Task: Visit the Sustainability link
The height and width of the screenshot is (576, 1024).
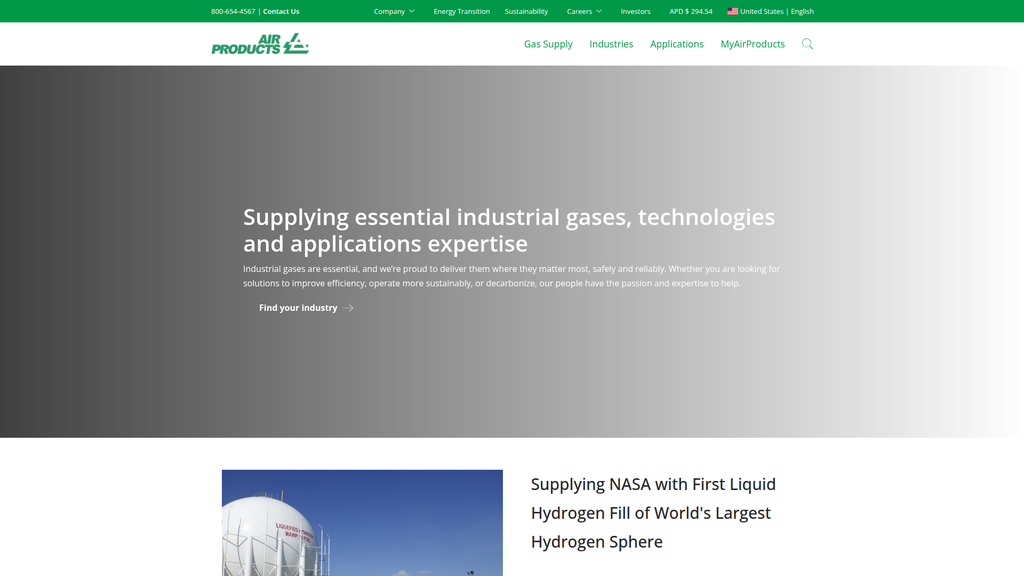Action: point(526,11)
